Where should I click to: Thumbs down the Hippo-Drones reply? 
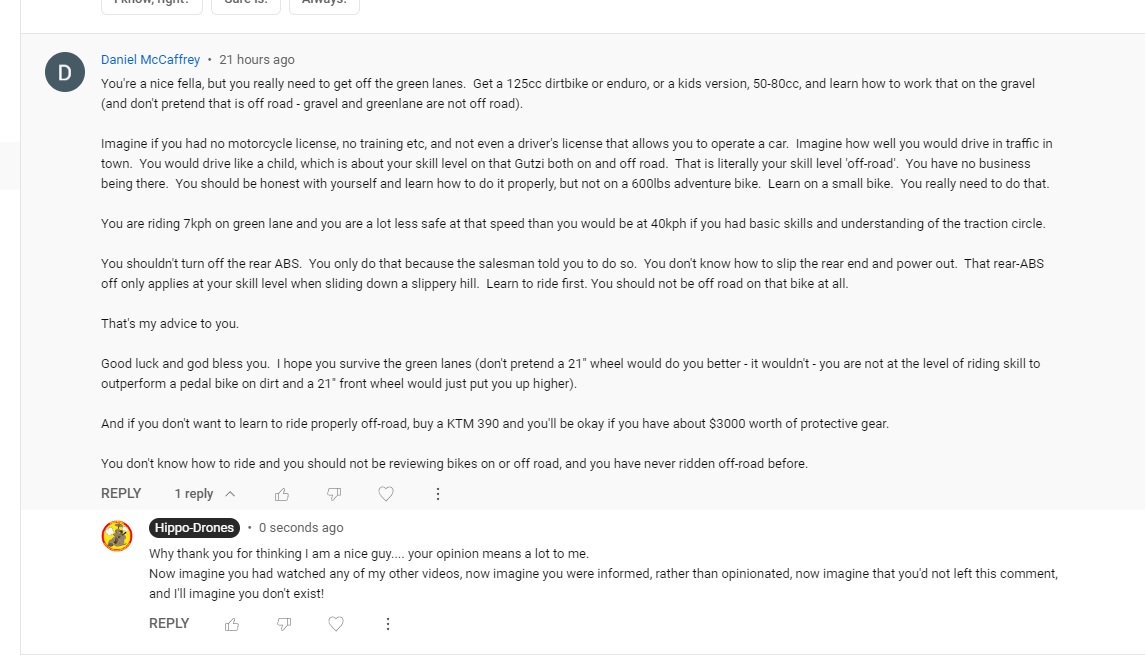[284, 624]
